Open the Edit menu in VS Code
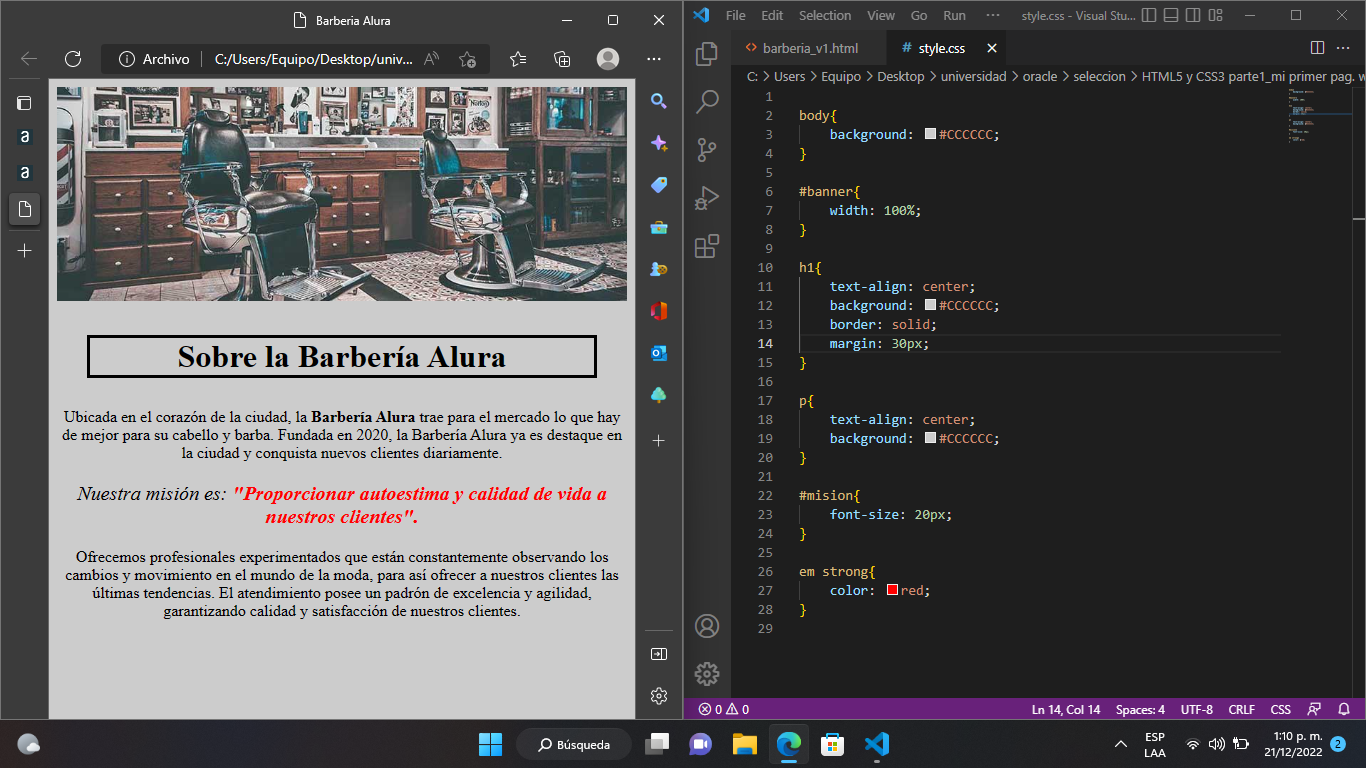The image size is (1366, 768). click(772, 15)
